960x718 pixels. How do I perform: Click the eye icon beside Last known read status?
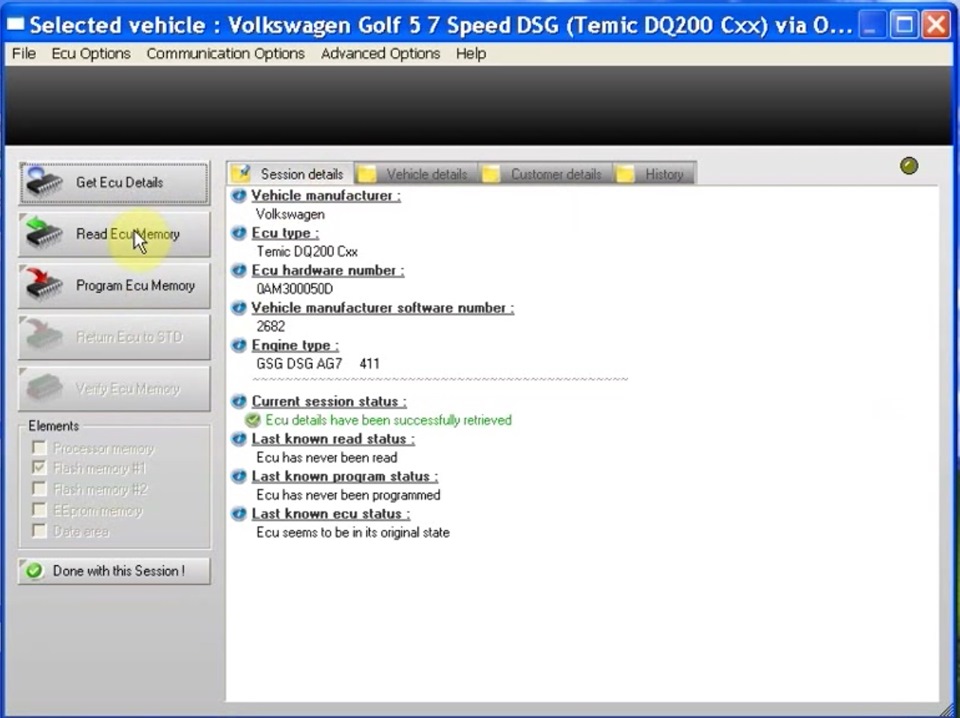click(x=239, y=439)
